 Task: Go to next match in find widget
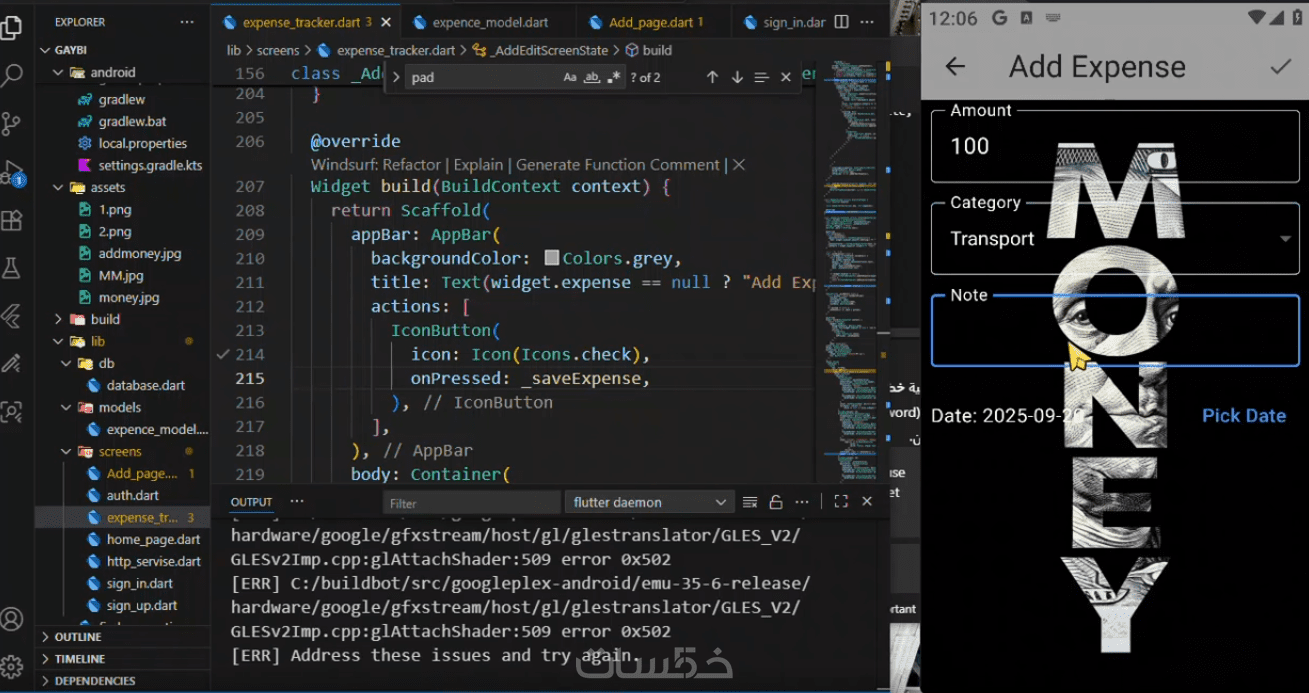pyautogui.click(x=737, y=77)
